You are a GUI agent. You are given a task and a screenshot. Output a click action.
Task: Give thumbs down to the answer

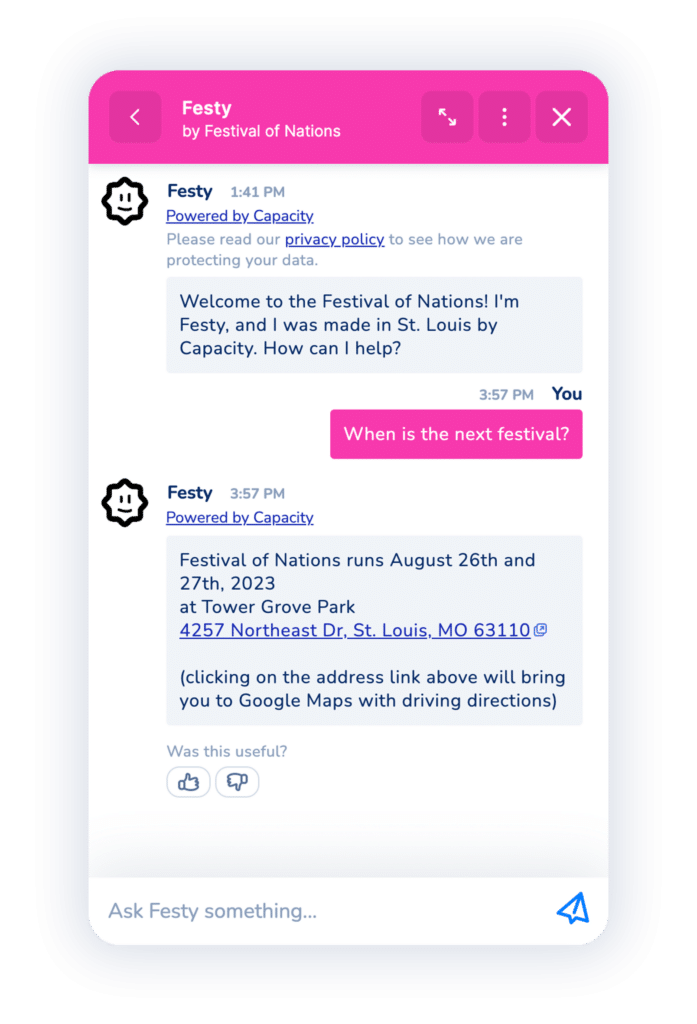[237, 782]
